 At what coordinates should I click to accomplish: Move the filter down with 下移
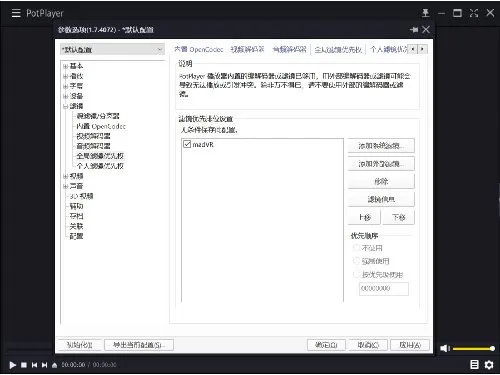pos(398,217)
